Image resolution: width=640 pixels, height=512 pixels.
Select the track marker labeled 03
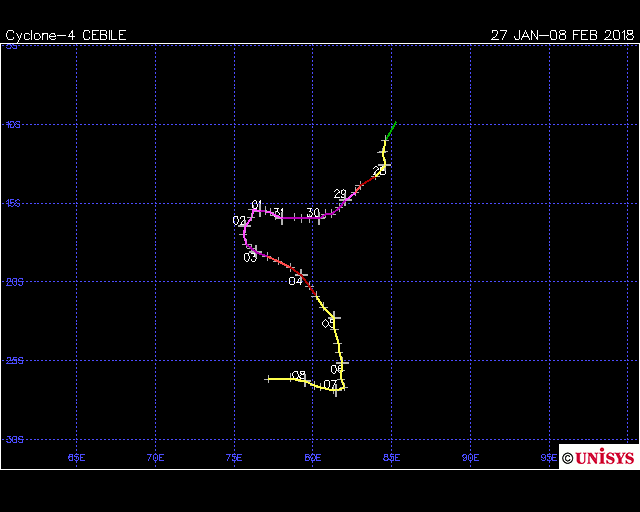[250, 257]
